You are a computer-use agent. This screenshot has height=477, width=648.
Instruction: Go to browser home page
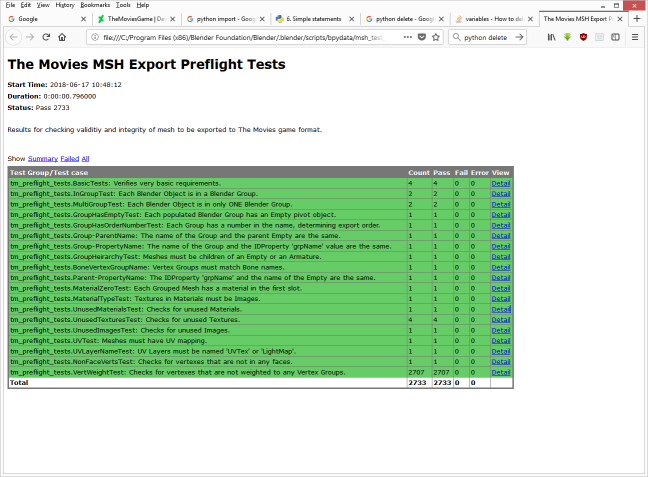coord(62,37)
